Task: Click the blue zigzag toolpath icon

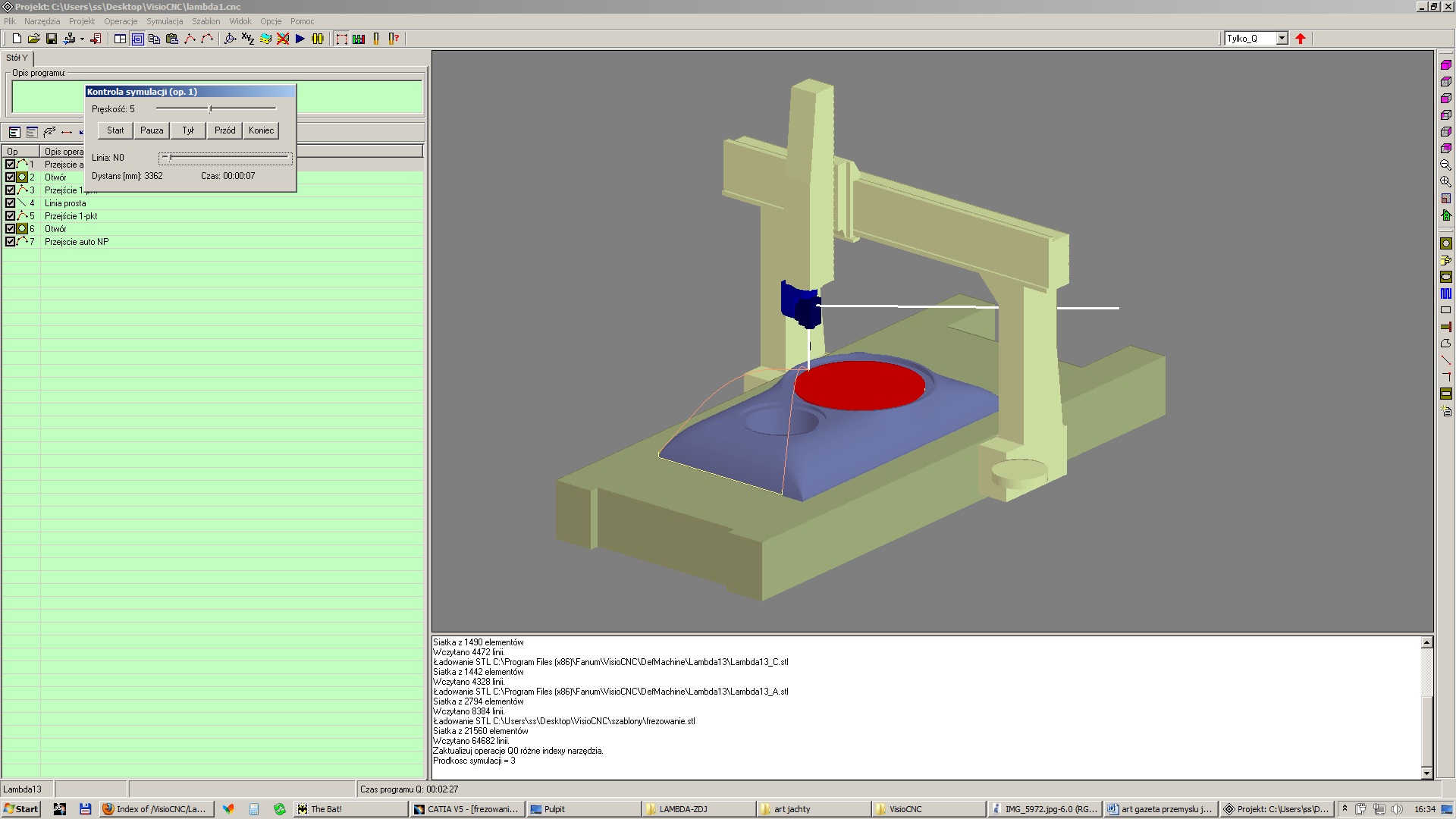Action: 1445,293
